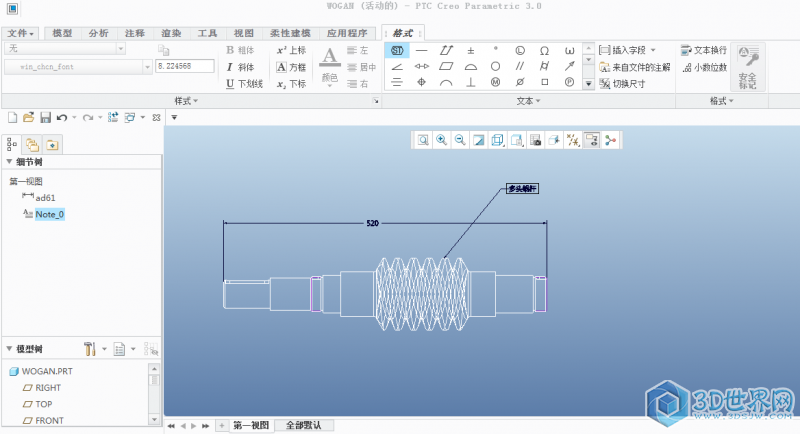
Task: Click the Save icon in quick access toolbar
Action: pos(44,117)
